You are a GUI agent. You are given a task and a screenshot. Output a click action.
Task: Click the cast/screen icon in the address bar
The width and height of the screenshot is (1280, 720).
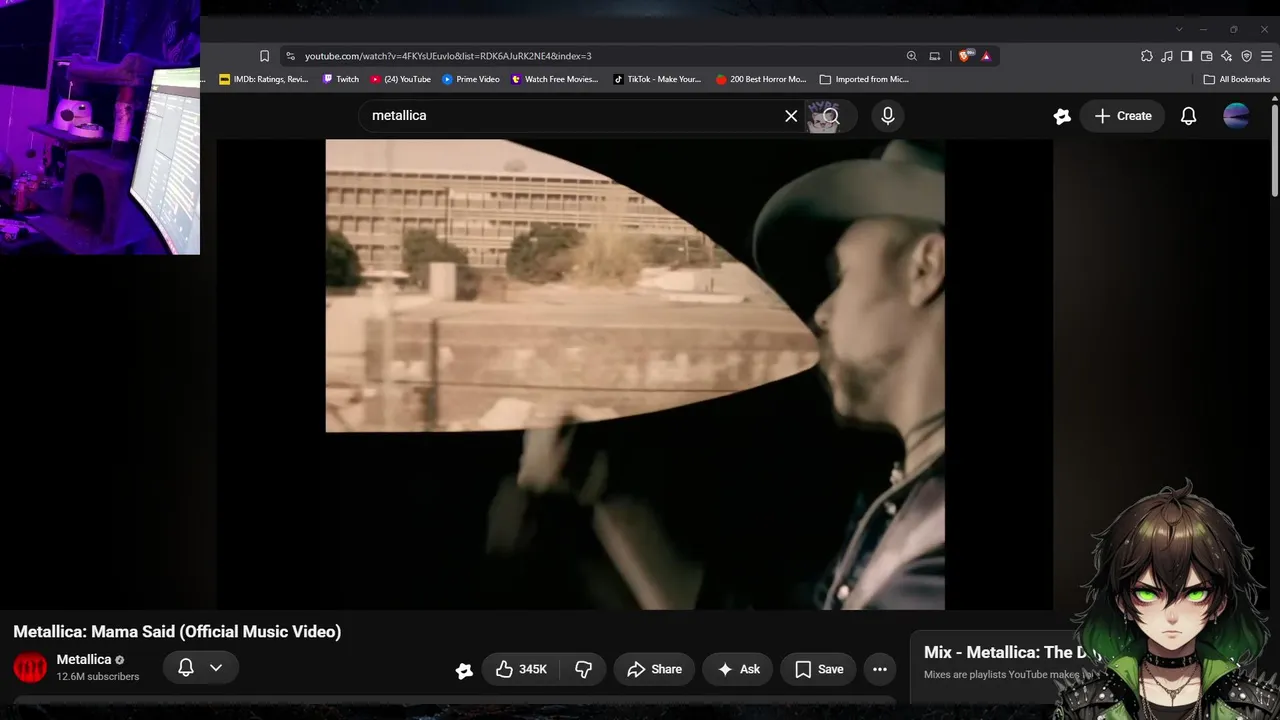tap(935, 56)
